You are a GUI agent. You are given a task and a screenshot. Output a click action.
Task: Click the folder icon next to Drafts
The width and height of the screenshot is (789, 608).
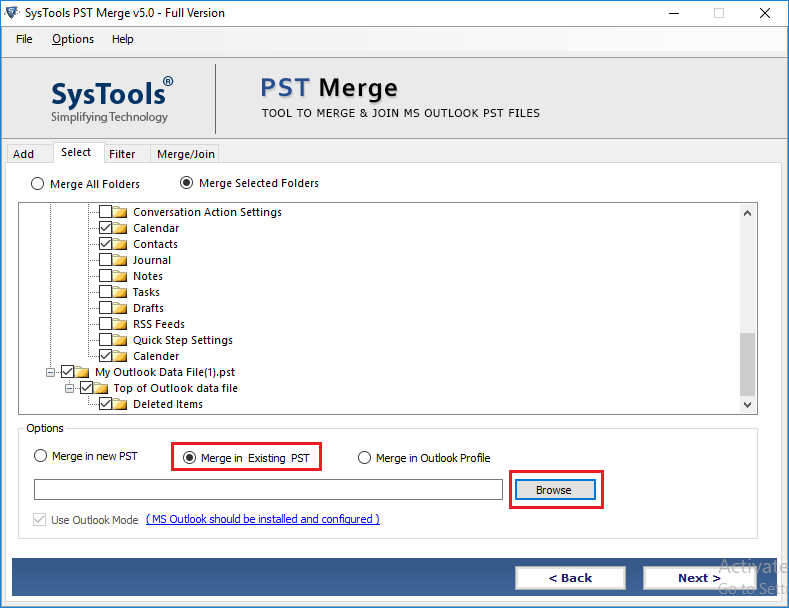click(121, 308)
